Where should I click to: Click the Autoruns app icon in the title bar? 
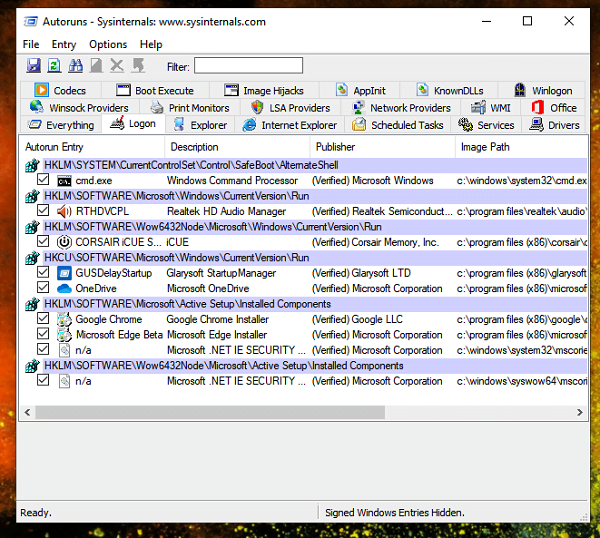[31, 21]
